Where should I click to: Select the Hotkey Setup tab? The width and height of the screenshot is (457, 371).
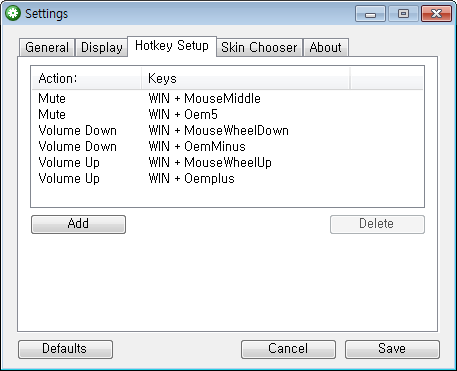(x=172, y=46)
